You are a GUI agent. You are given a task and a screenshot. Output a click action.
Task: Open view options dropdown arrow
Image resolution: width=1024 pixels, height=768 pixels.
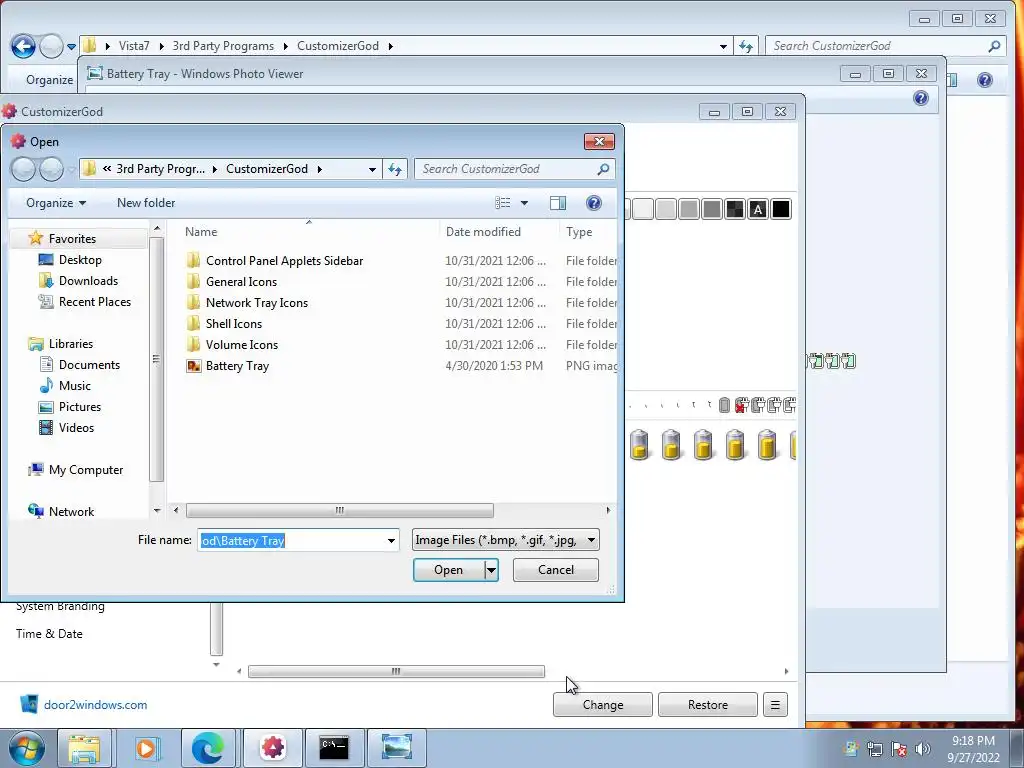tap(524, 203)
